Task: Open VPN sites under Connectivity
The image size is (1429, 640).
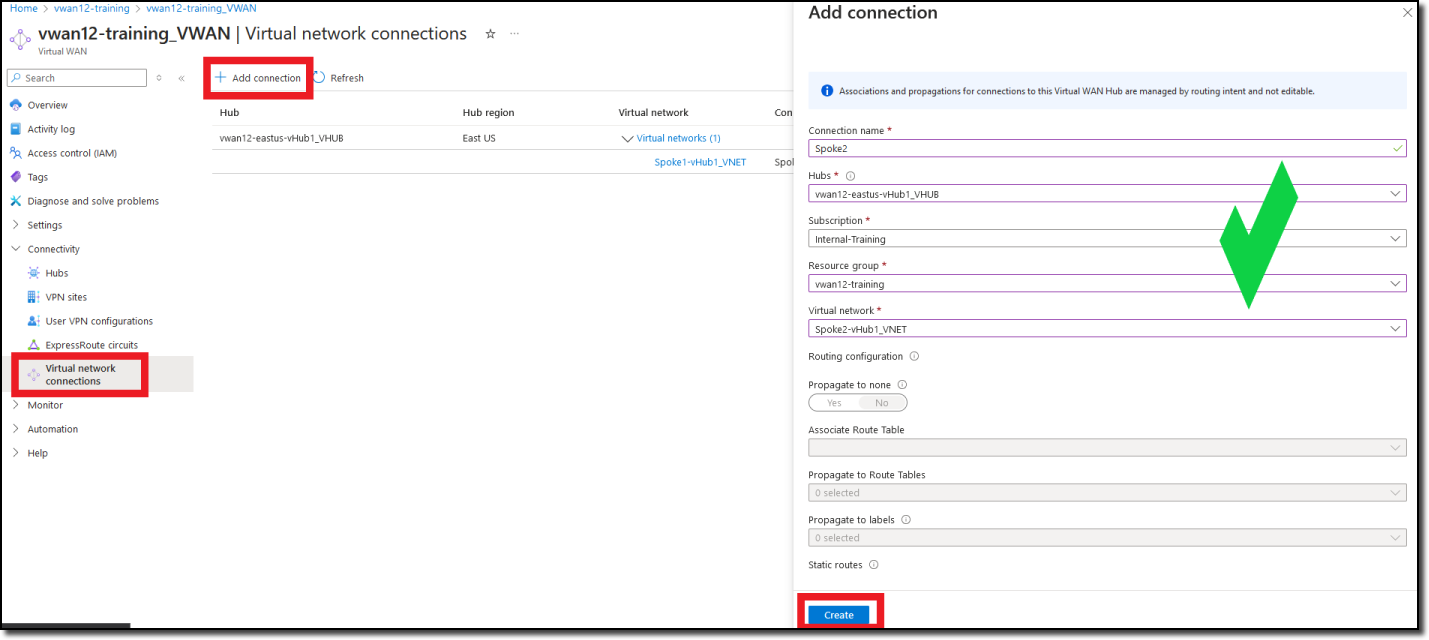Action: 66,297
